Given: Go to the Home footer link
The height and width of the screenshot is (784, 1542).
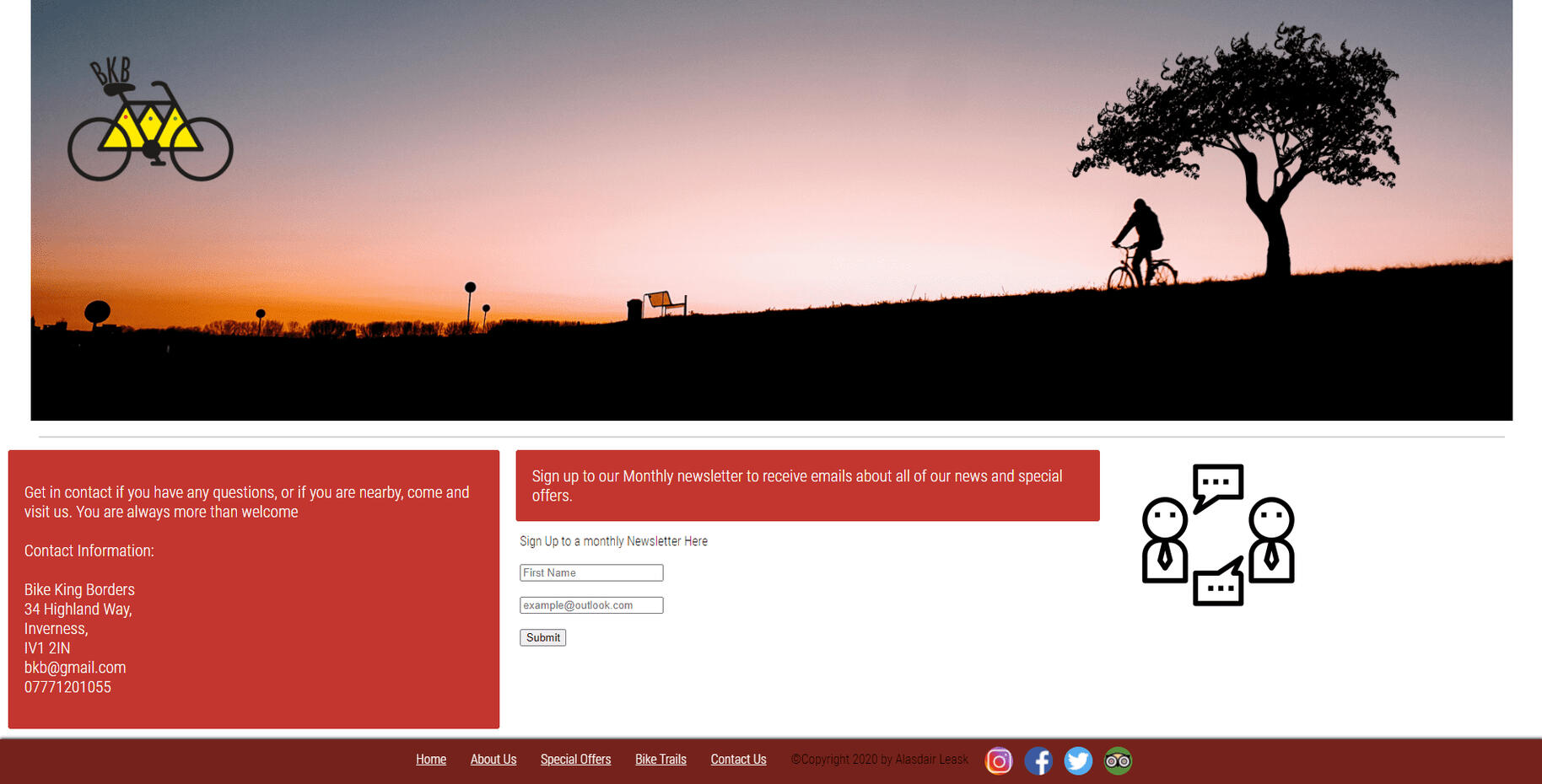Looking at the screenshot, I should click(431, 760).
